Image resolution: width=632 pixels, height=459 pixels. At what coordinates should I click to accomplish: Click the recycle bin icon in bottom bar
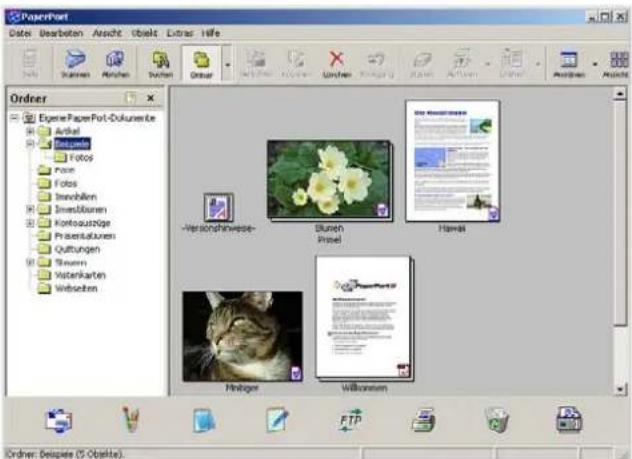coord(496,420)
